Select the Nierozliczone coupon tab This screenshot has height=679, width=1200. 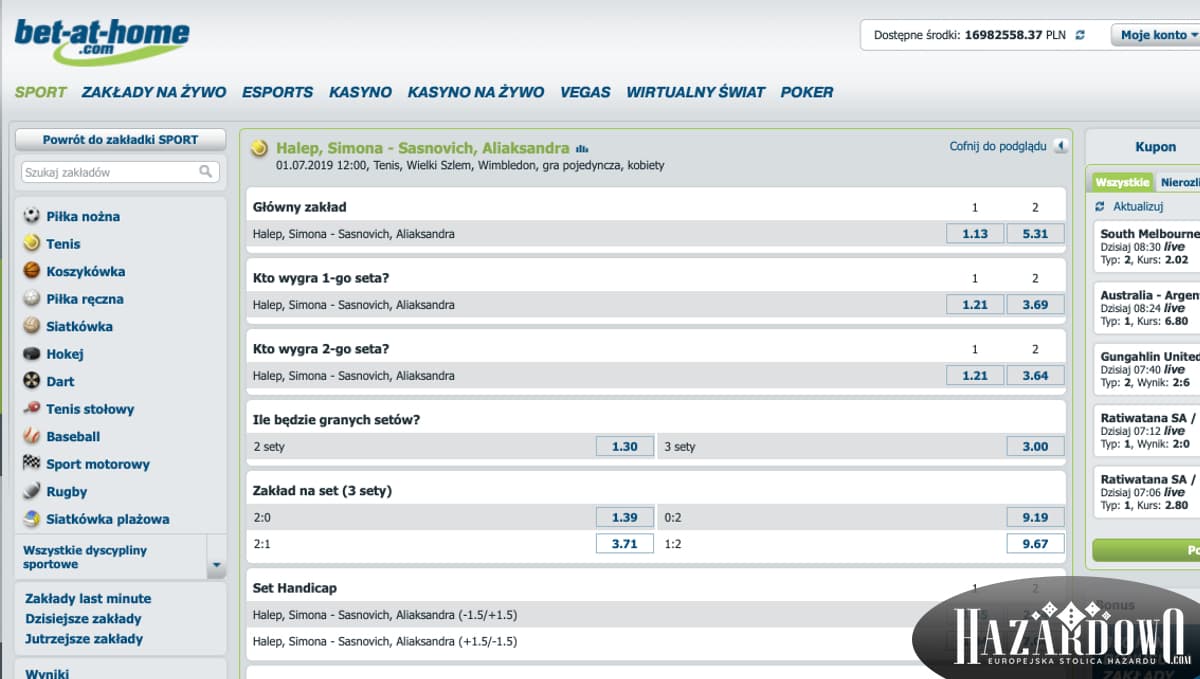pos(1179,182)
